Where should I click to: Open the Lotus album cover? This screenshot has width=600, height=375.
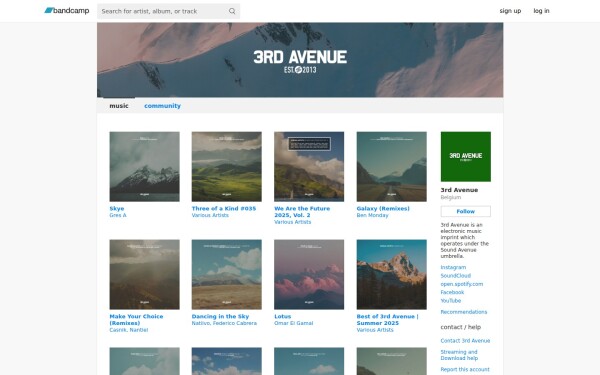pyautogui.click(x=309, y=274)
